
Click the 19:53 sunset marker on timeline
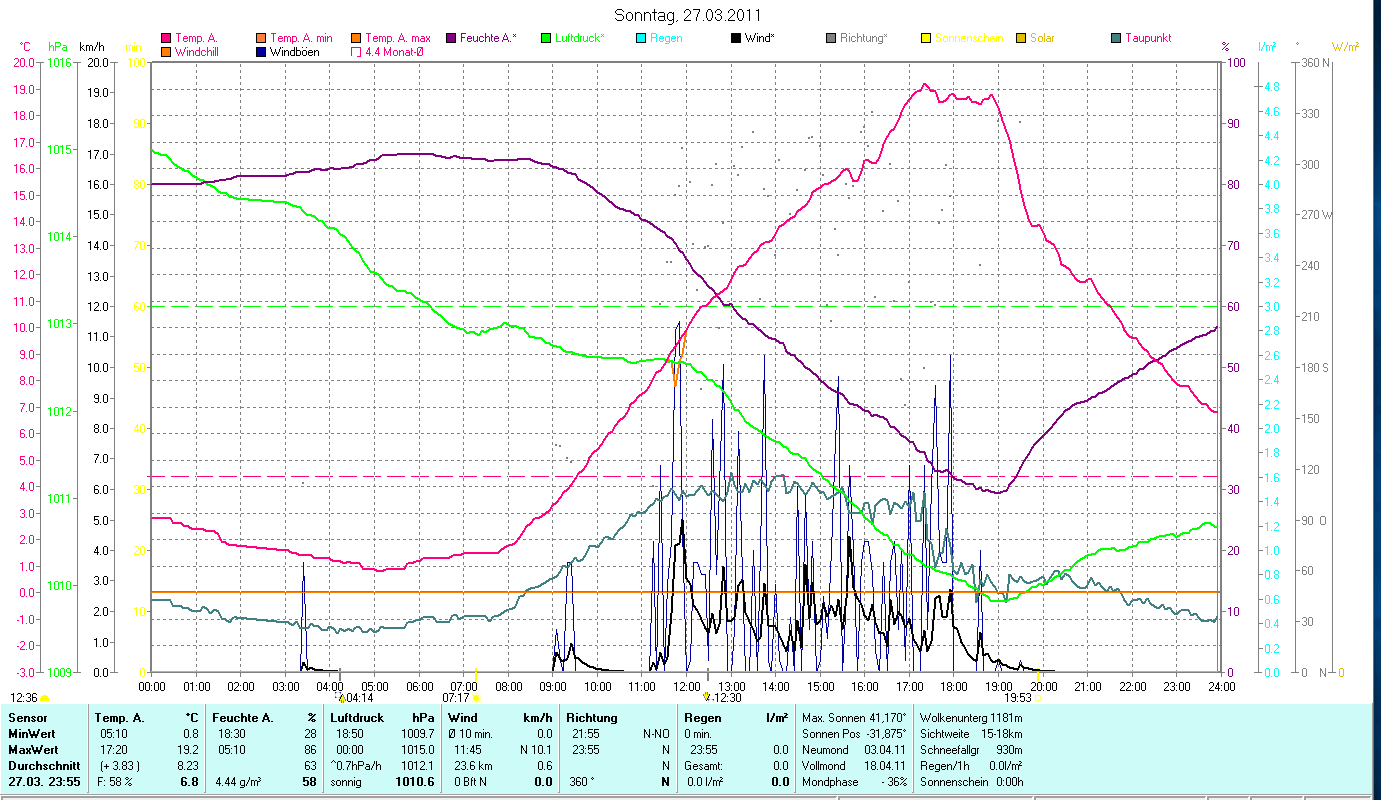pyautogui.click(x=1038, y=697)
